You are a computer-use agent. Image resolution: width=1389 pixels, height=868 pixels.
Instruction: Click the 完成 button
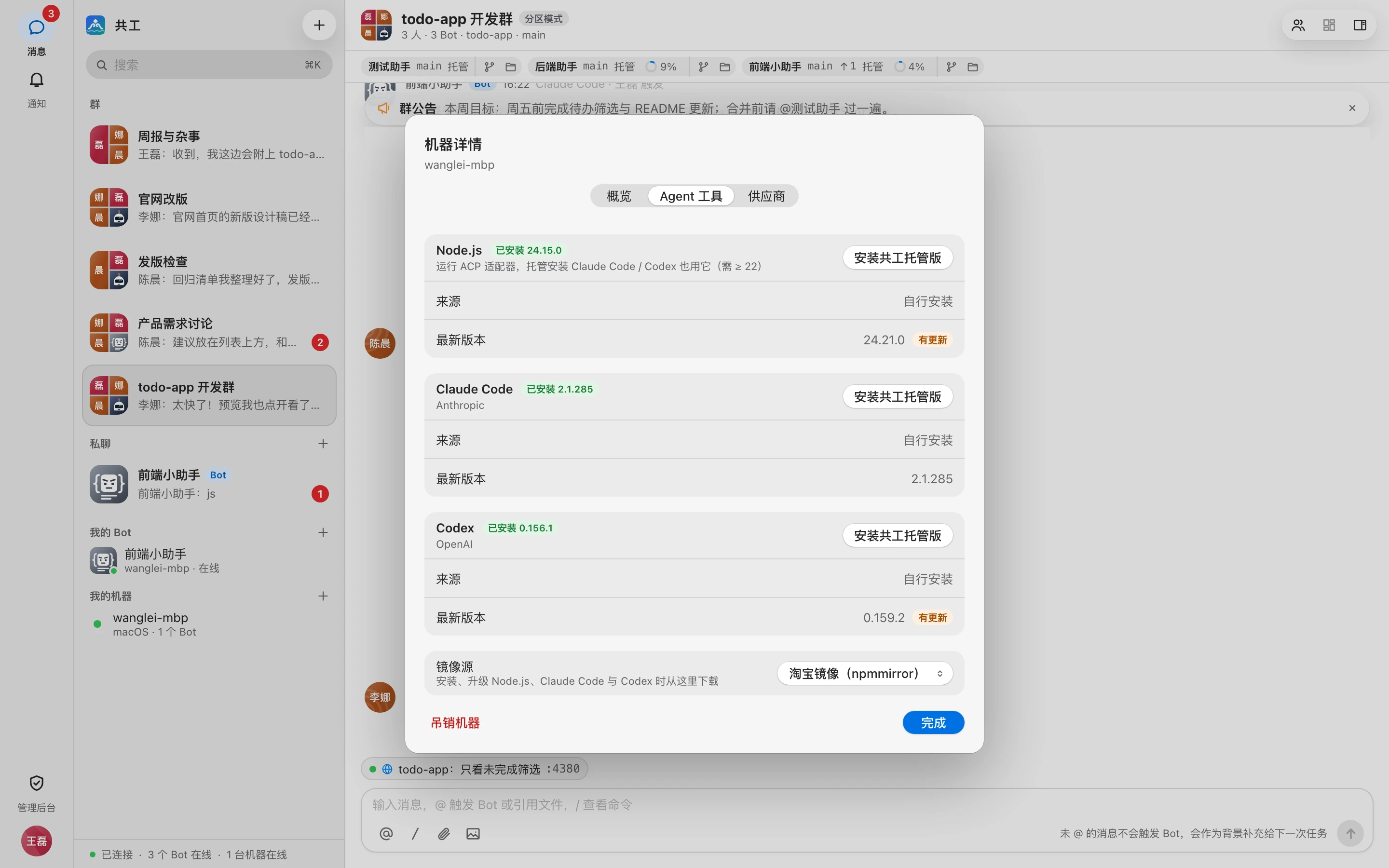click(933, 722)
